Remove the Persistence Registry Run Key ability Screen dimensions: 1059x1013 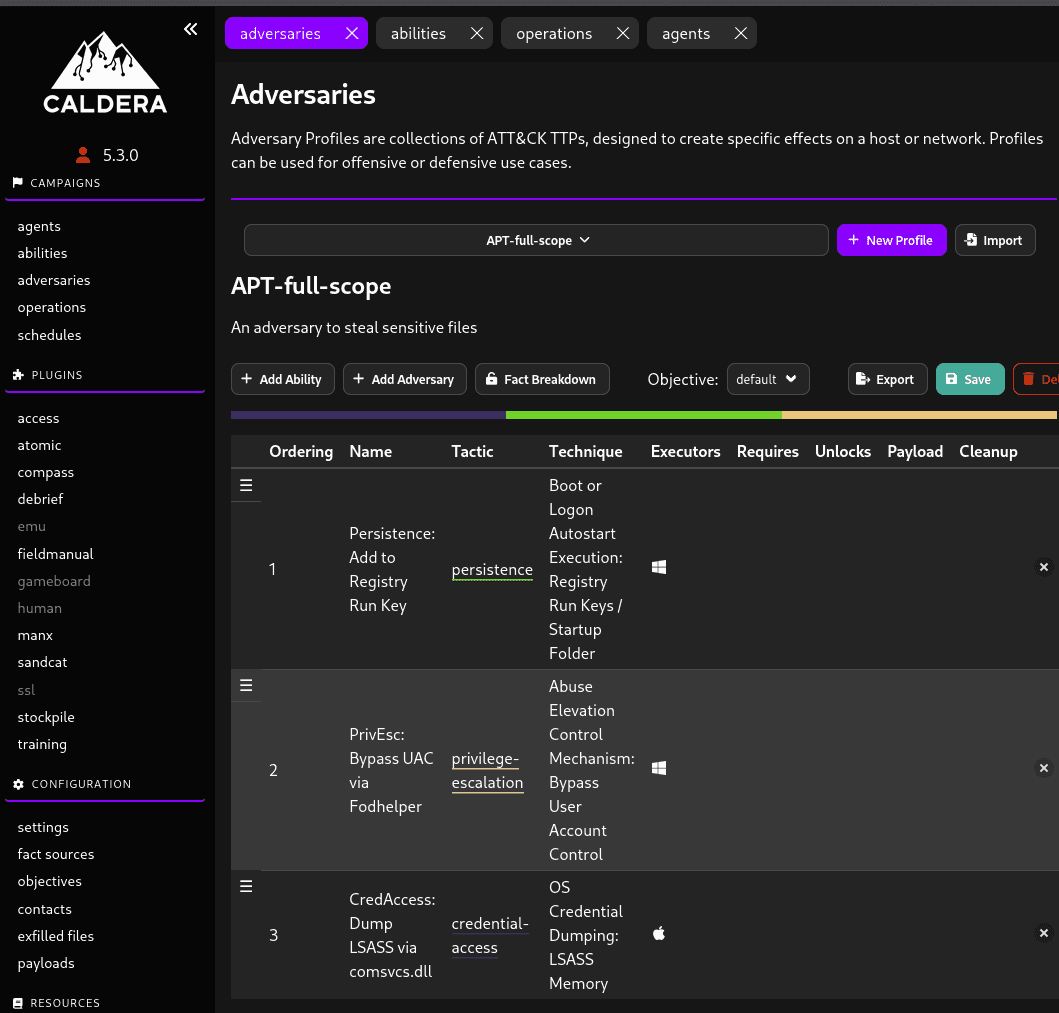[x=1043, y=567]
